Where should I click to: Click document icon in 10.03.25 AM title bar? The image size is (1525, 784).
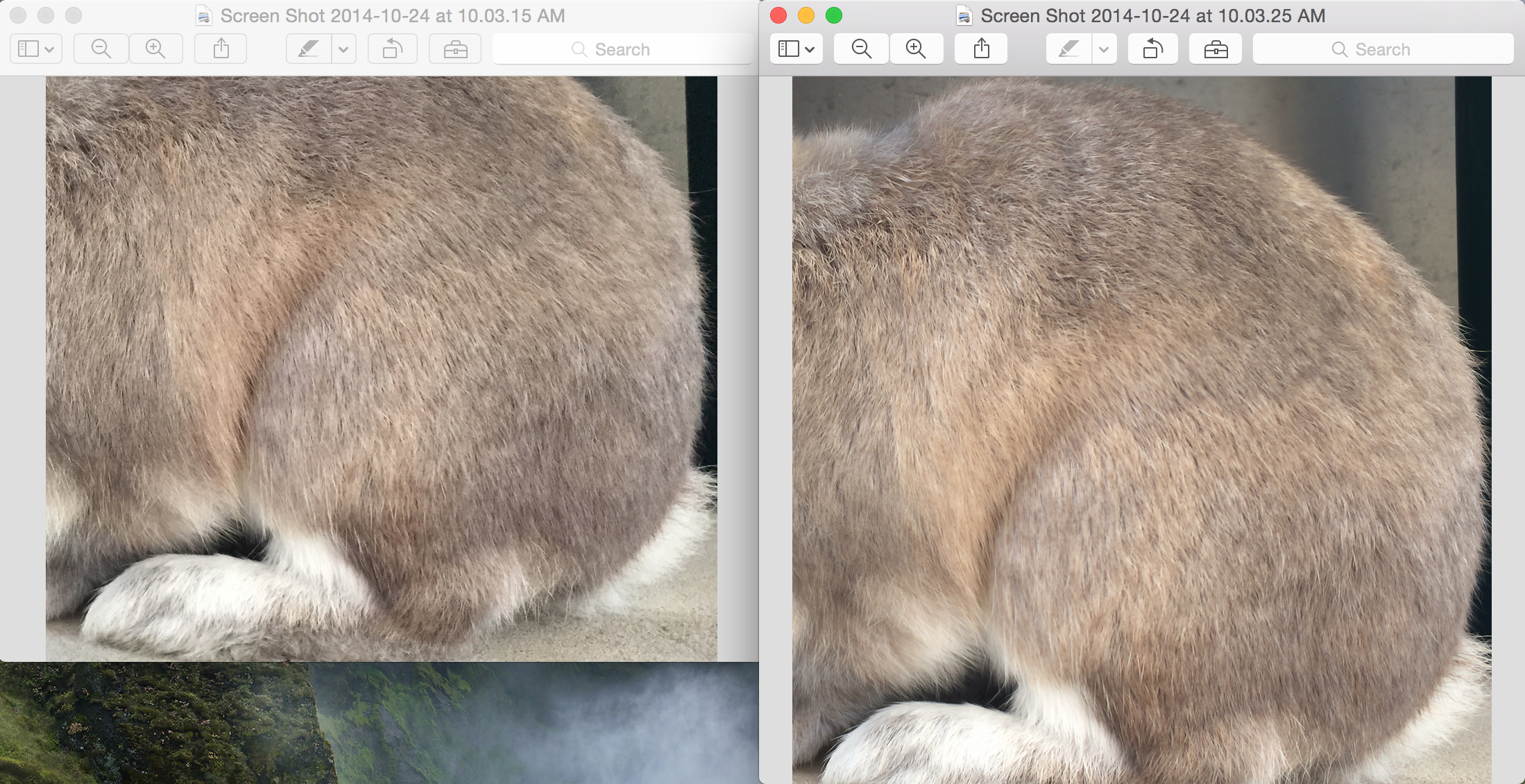click(x=964, y=16)
